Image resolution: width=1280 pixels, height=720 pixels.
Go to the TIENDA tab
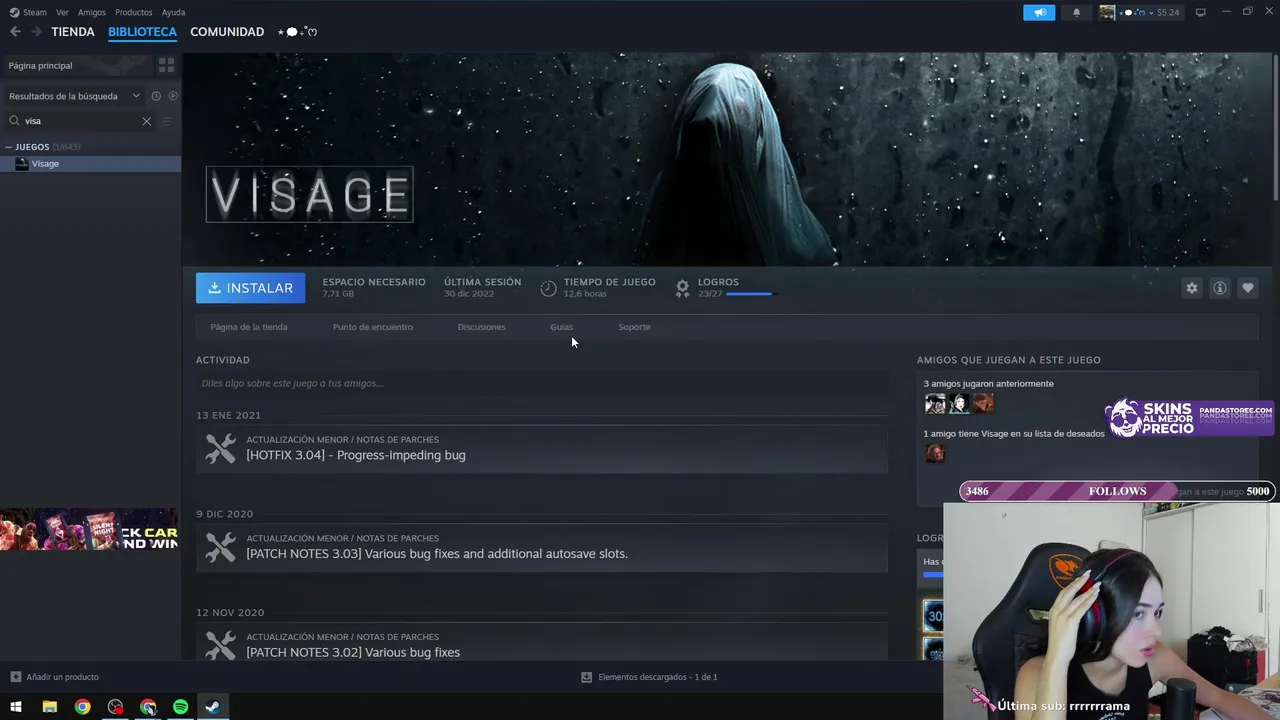(73, 32)
